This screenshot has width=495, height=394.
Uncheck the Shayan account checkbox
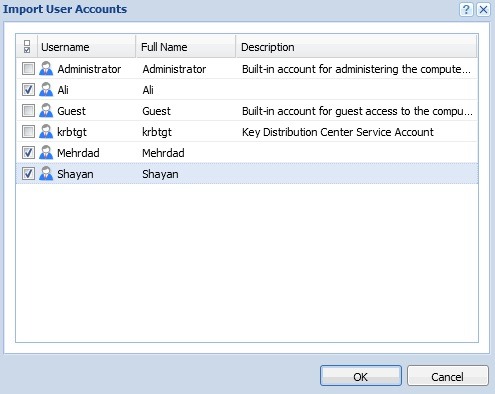[x=28, y=174]
